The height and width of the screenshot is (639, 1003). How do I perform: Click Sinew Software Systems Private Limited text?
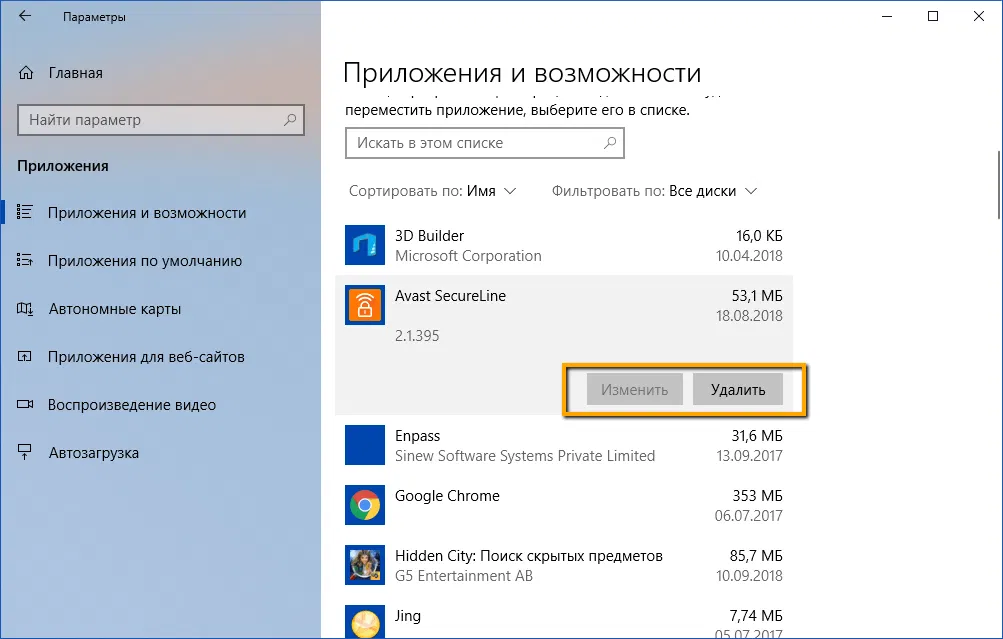tap(525, 456)
